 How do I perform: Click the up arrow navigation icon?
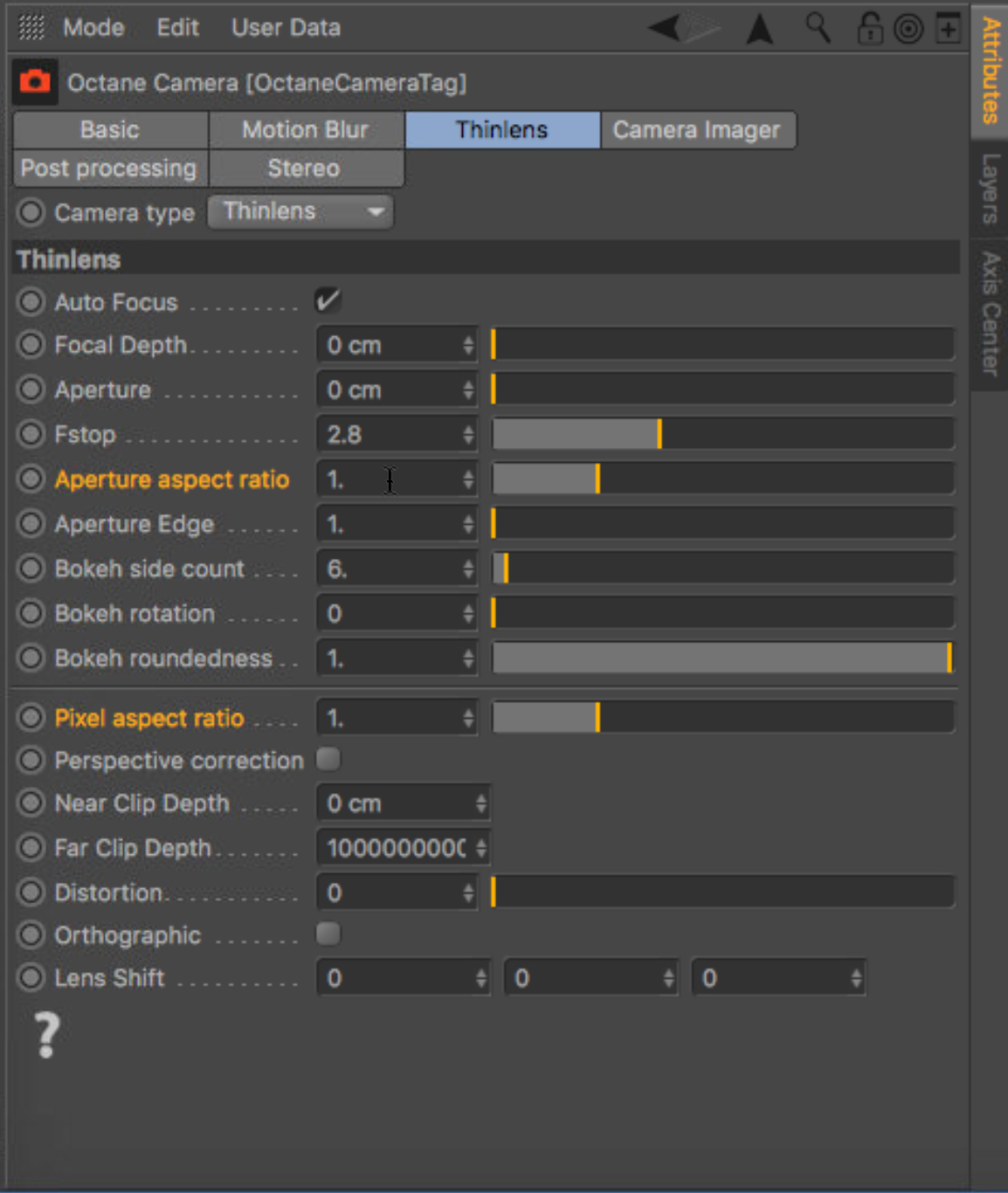[x=759, y=29]
